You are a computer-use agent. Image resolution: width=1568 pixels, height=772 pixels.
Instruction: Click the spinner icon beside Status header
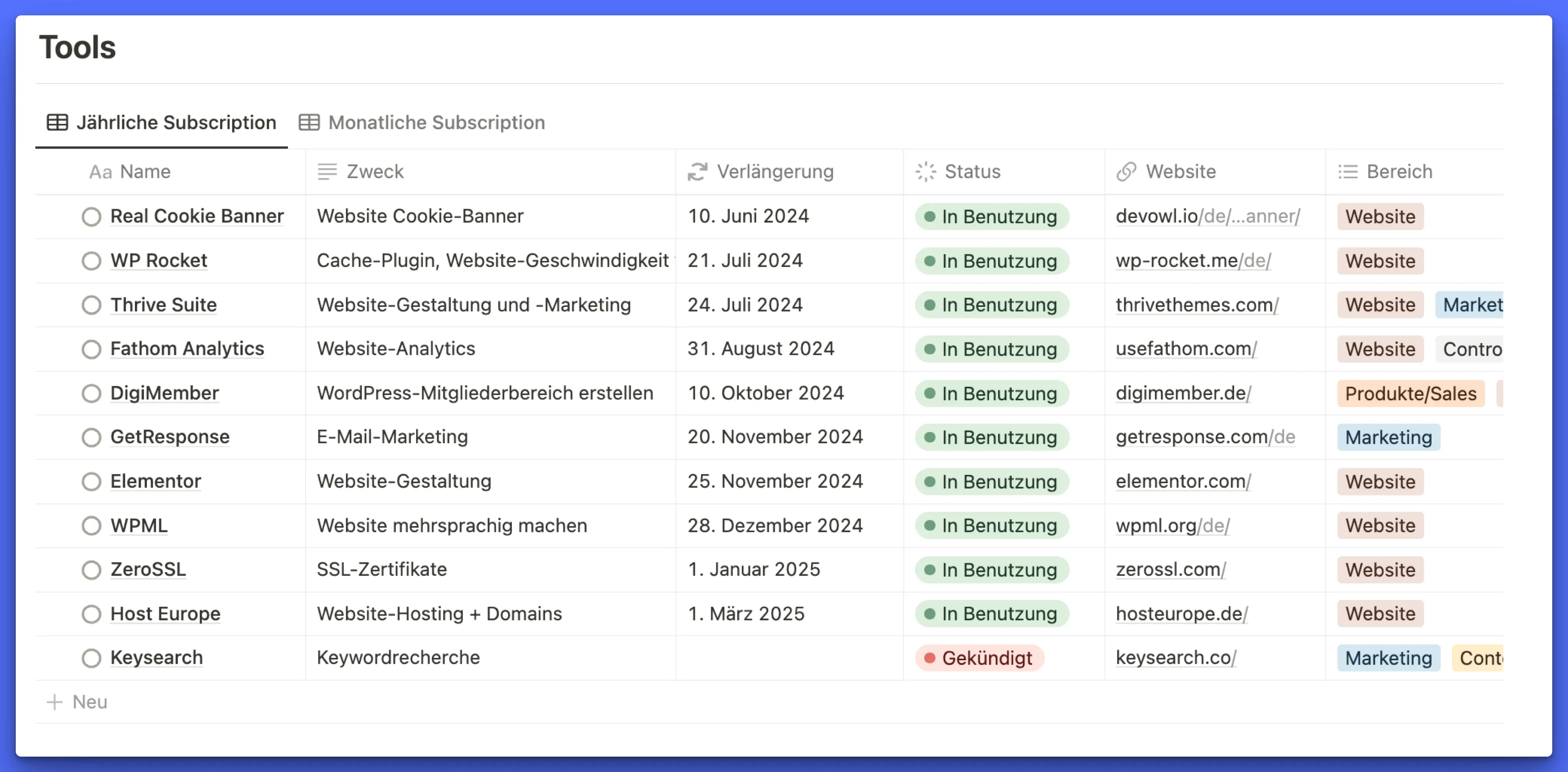click(925, 172)
